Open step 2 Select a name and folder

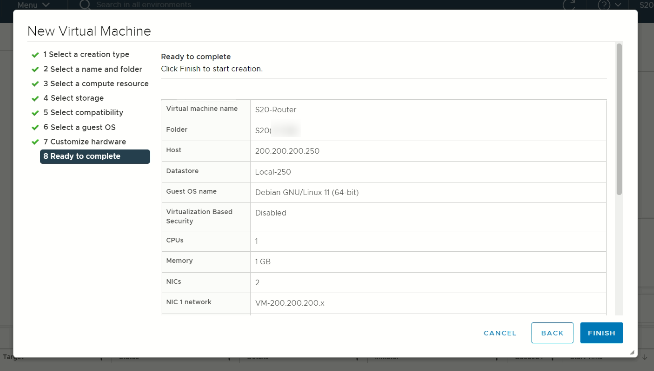click(93, 69)
